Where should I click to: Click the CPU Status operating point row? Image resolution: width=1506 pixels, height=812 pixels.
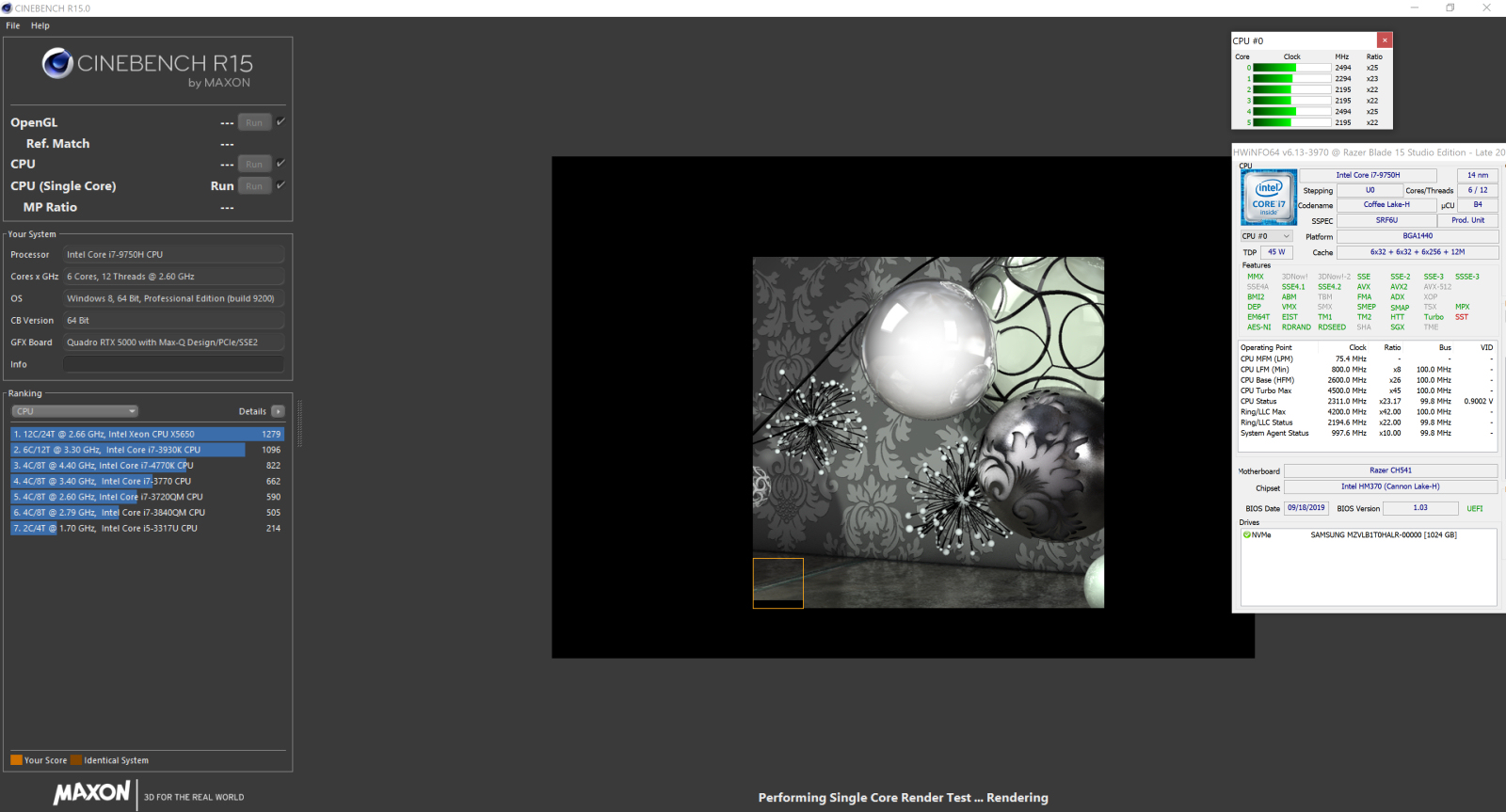[x=1367, y=401]
